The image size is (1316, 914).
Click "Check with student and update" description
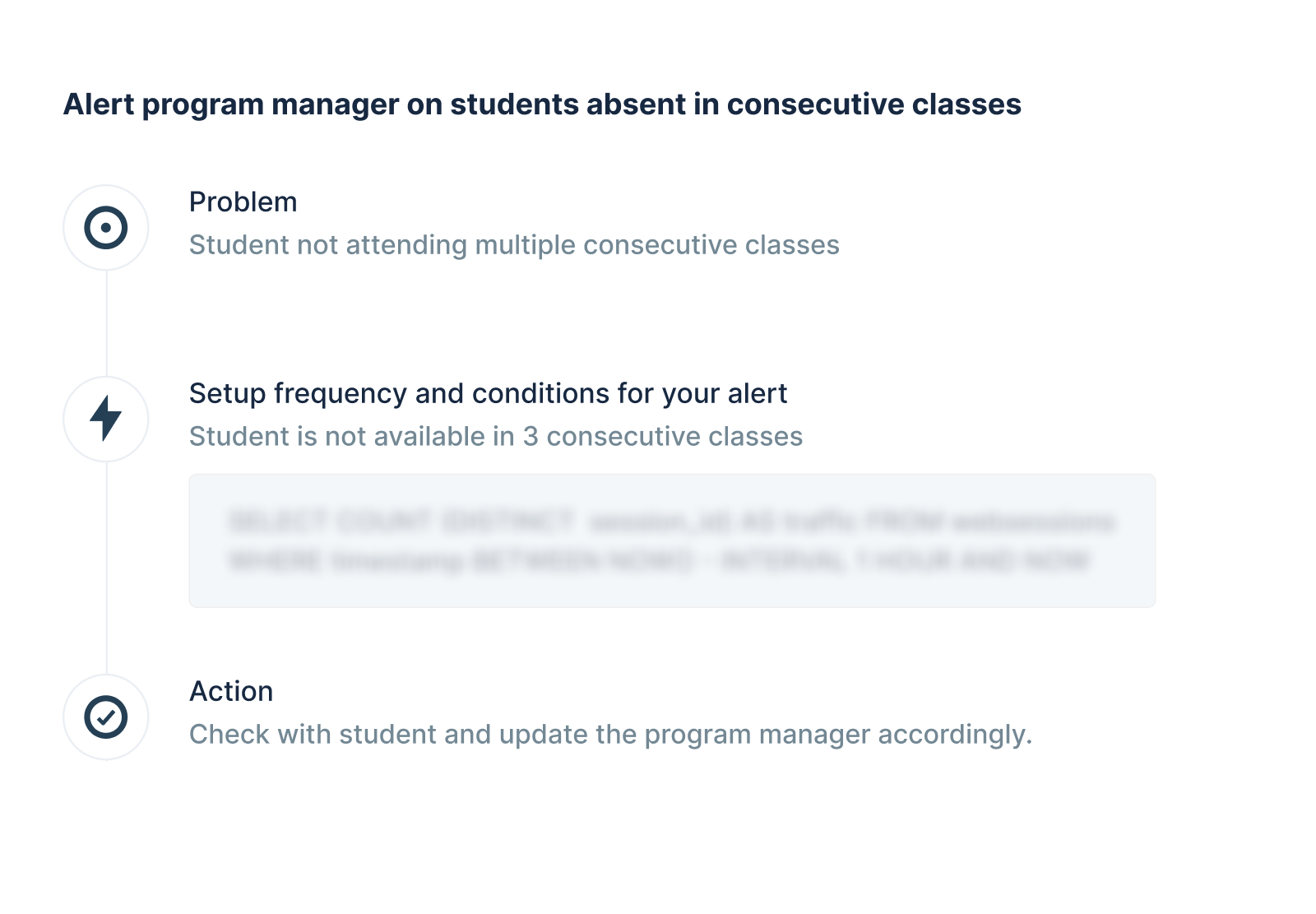point(610,734)
